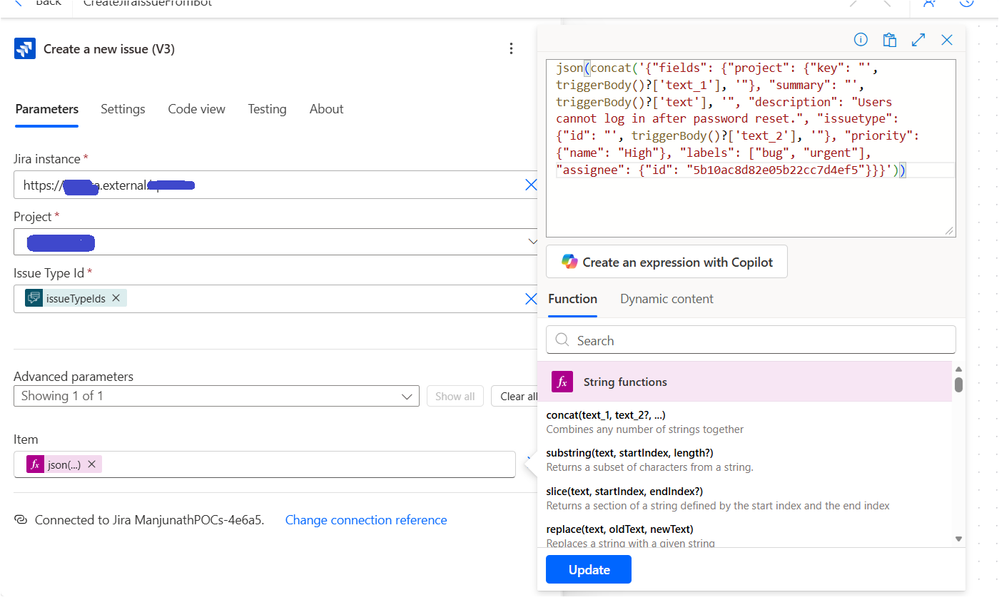This screenshot has width=999, height=597.
Task: Click the Update button
Action: click(x=589, y=569)
